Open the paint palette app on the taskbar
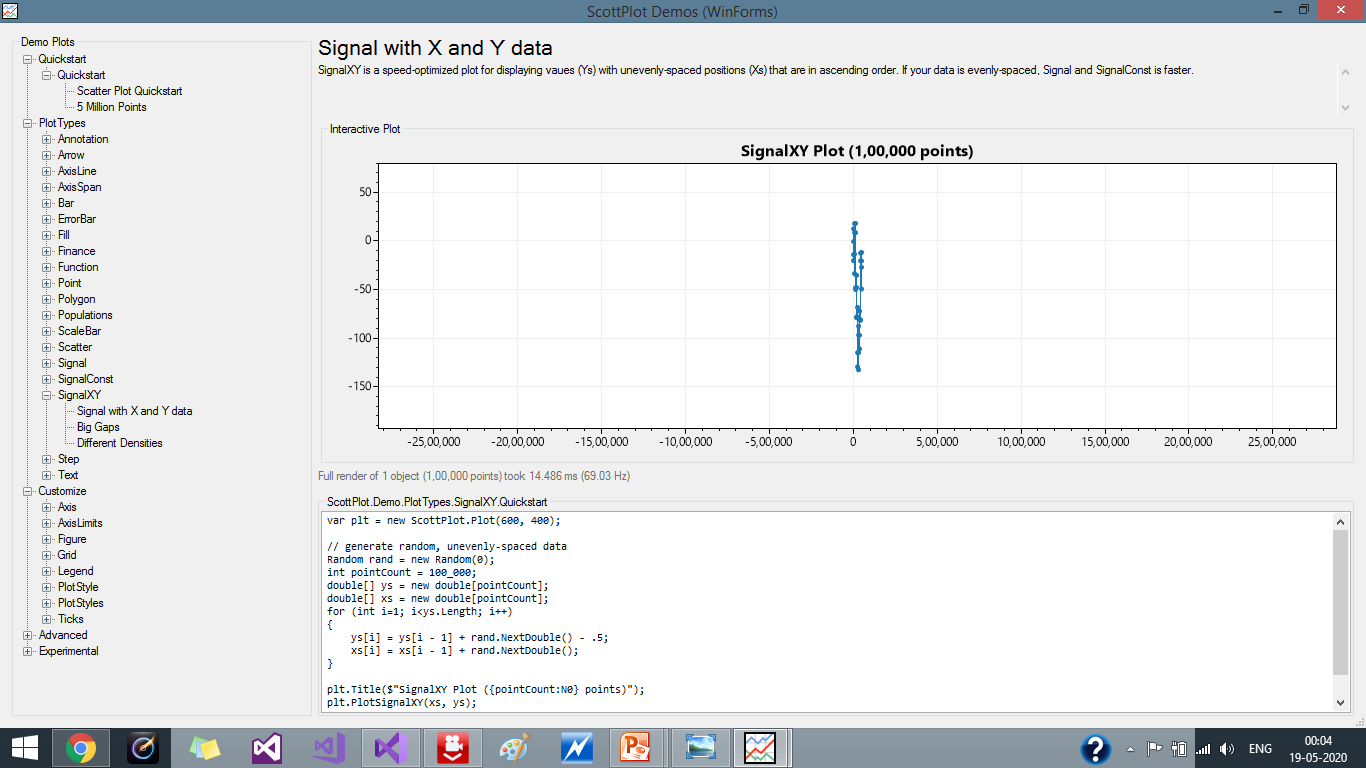This screenshot has height=768, width=1366. click(513, 747)
